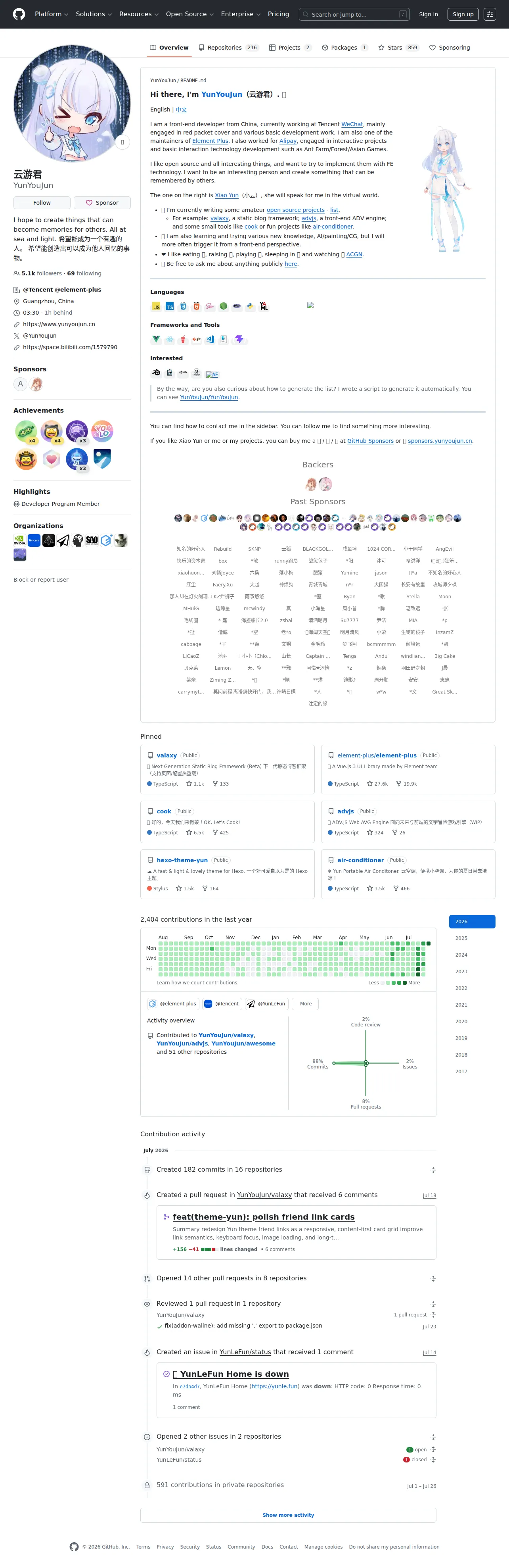The height and width of the screenshot is (1568, 509).
Task: Click the search or jump to field
Action: [354, 14]
